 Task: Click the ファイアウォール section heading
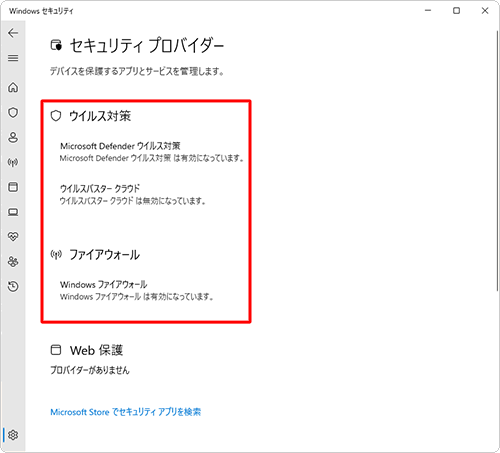(104, 255)
